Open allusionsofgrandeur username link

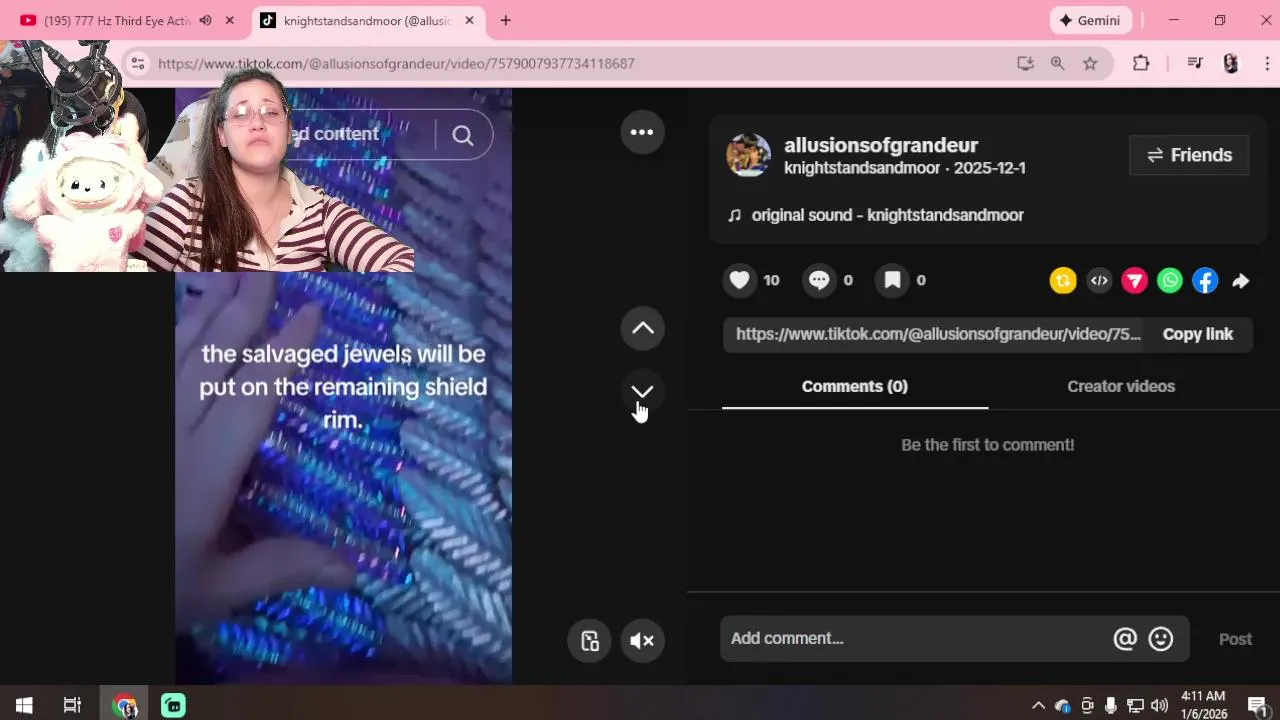tap(881, 145)
